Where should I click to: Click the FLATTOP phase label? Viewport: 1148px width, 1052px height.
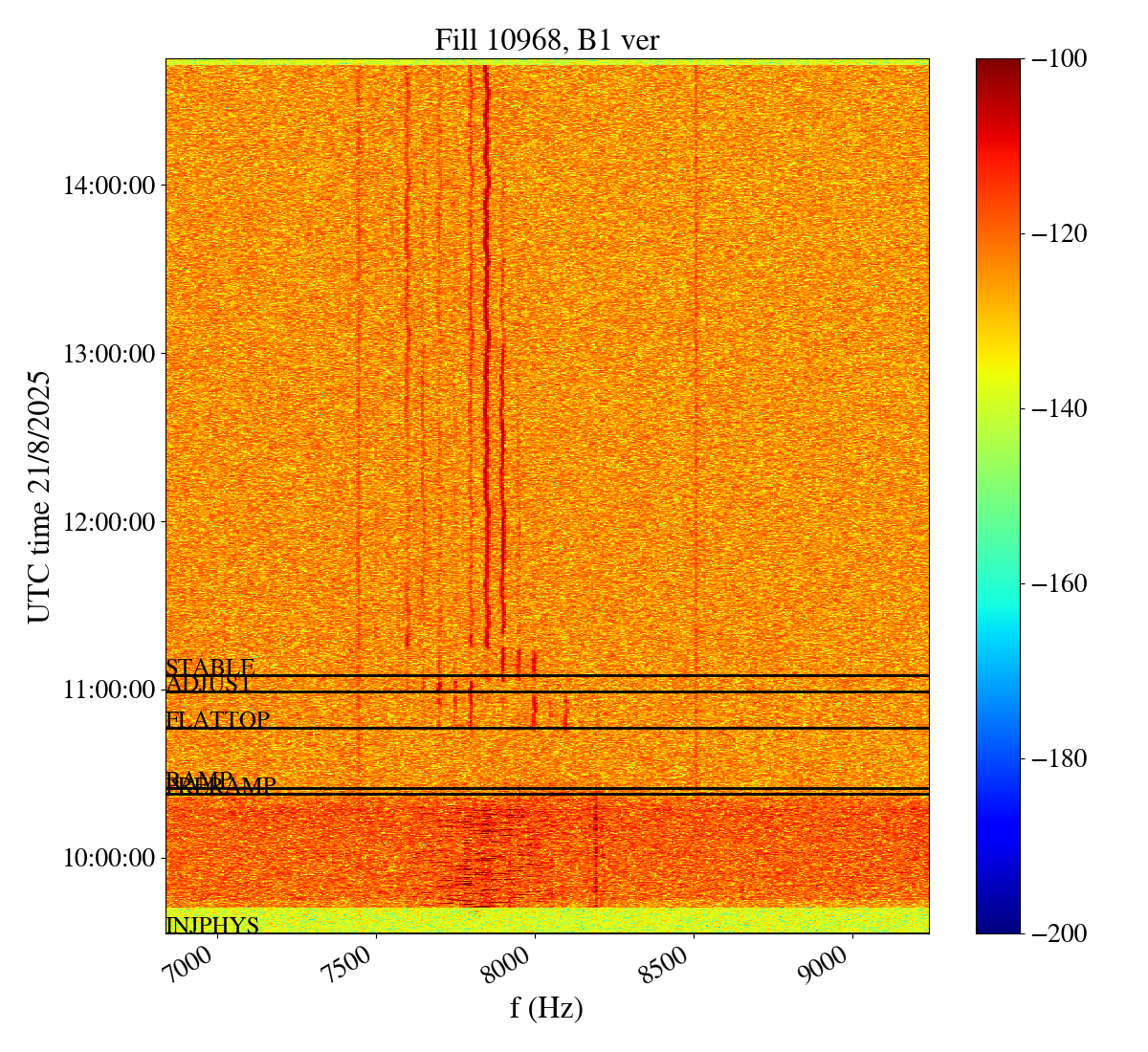217,720
